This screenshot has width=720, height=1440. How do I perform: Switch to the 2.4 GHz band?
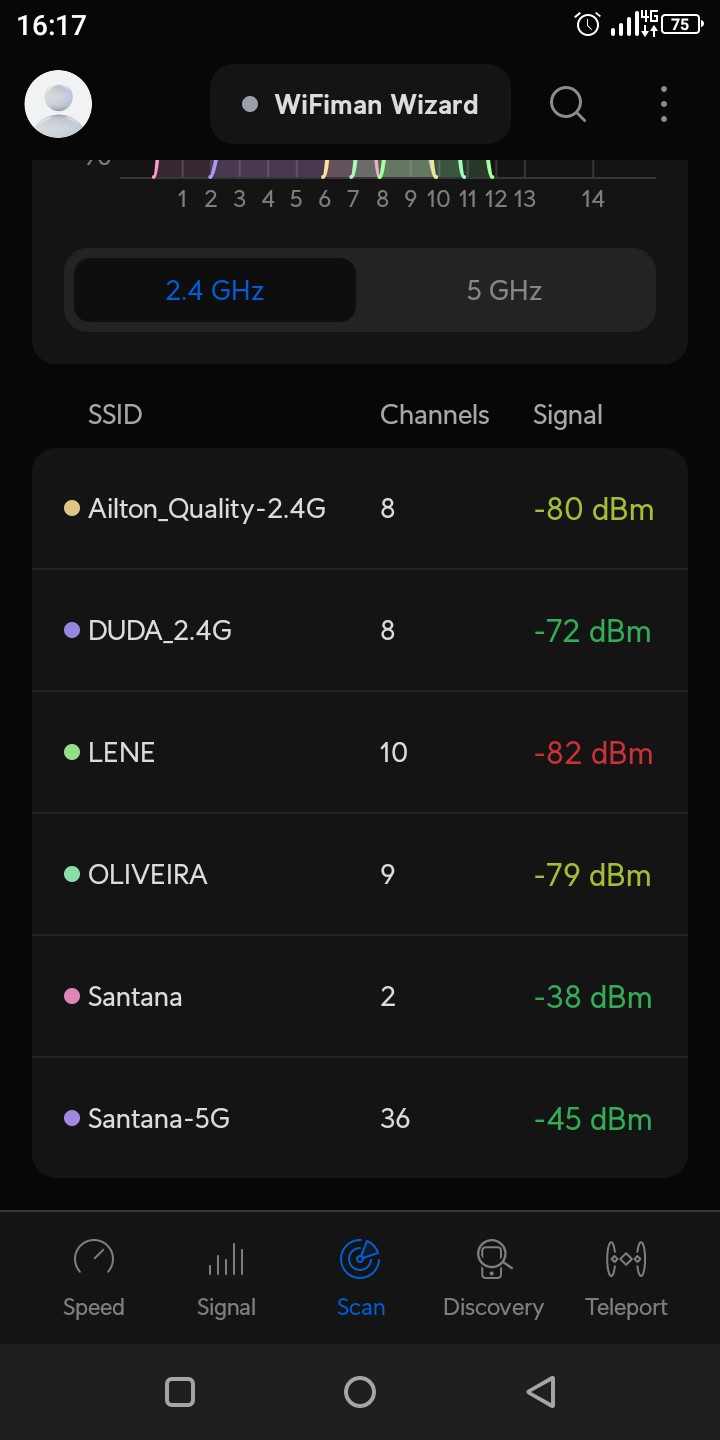(x=215, y=291)
